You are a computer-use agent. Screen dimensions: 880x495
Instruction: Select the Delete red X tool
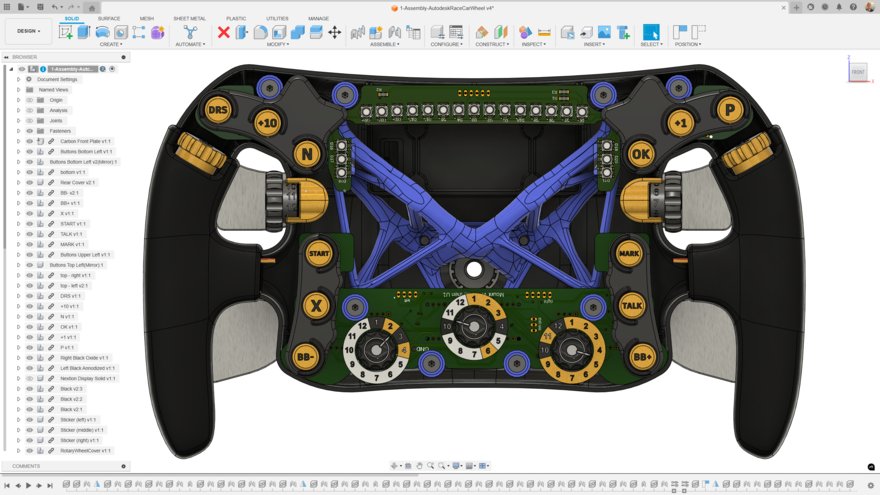(223, 32)
